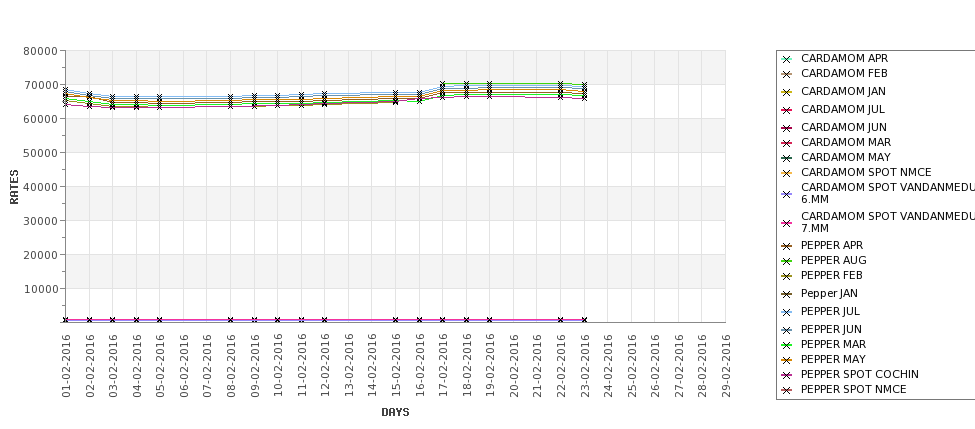This screenshot has width=975, height=429.
Task: Click the 01-02-2016 date axis label
Action: click(66, 366)
